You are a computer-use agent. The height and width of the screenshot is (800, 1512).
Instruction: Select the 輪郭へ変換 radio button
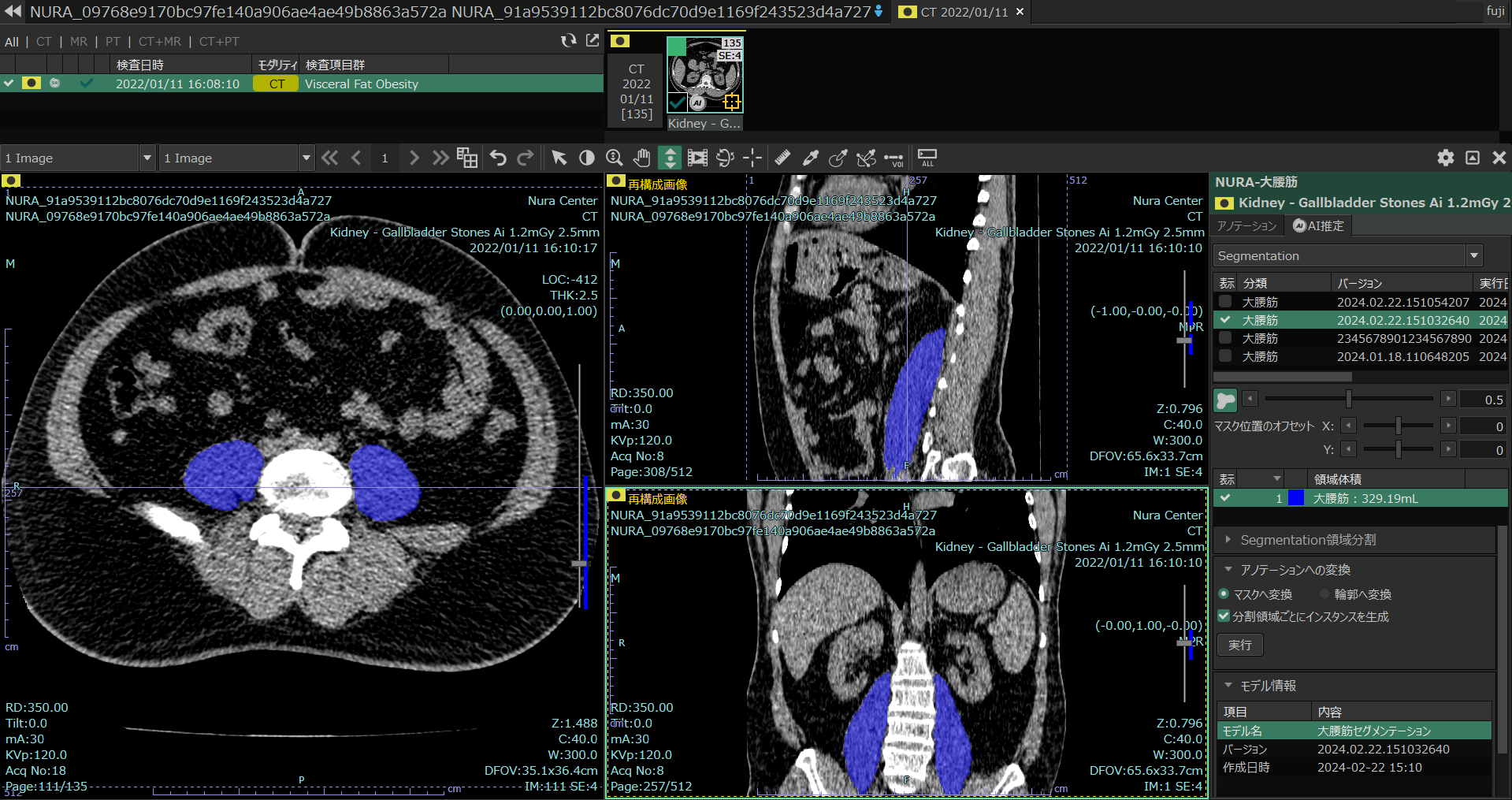point(1324,594)
